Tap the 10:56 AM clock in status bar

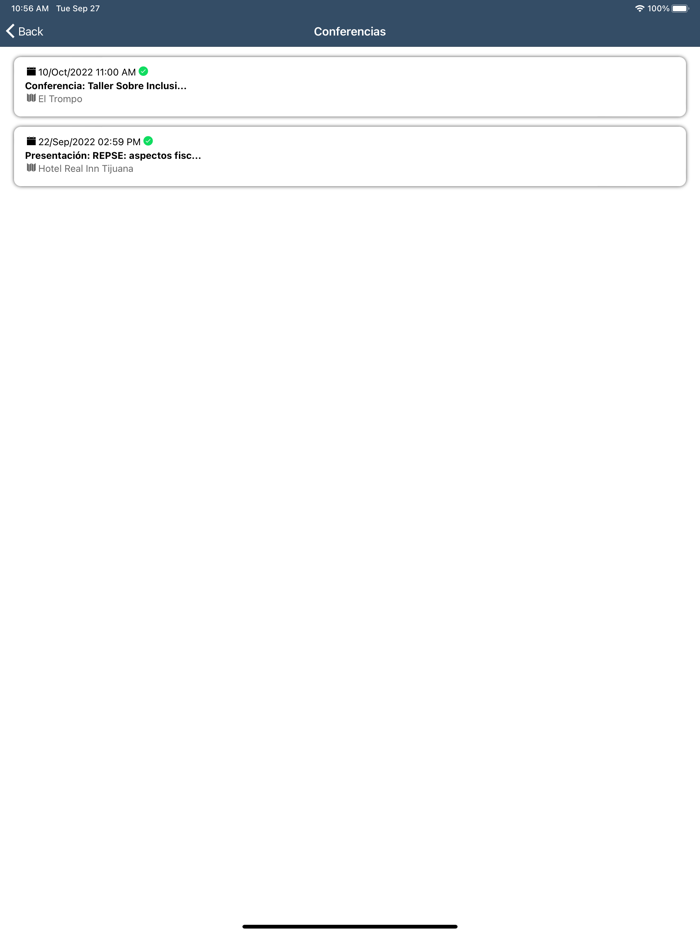(30, 8)
